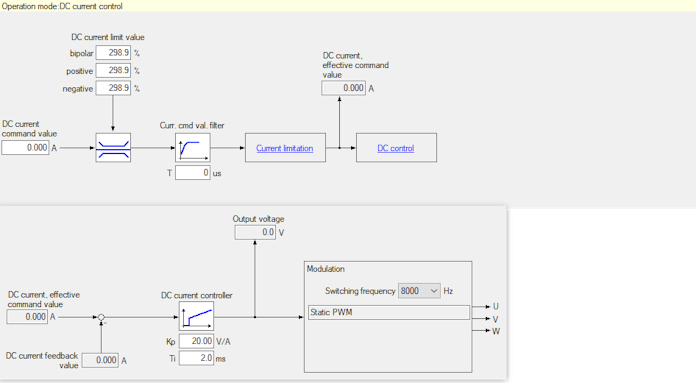696x383 pixels.
Task: Click the negative current limit field
Action: 113,88
